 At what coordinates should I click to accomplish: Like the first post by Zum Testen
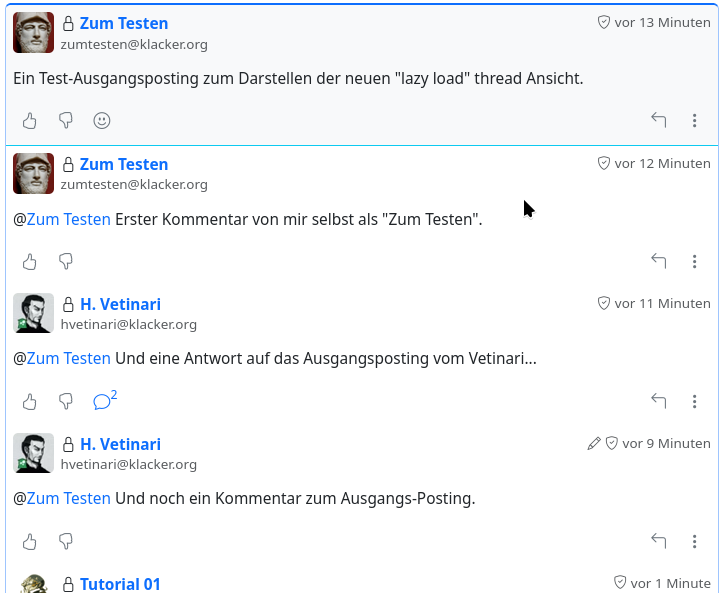30,121
